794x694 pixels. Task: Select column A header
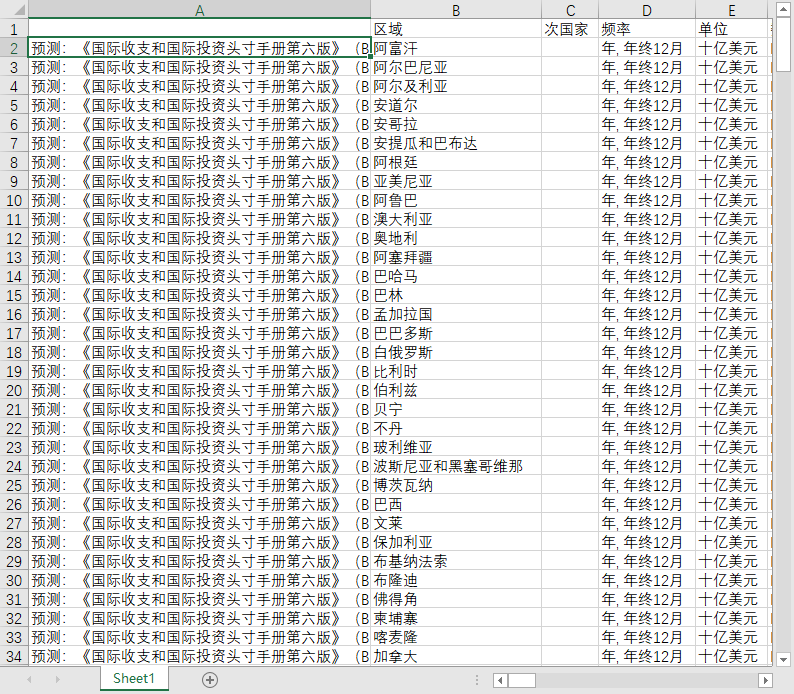click(200, 10)
